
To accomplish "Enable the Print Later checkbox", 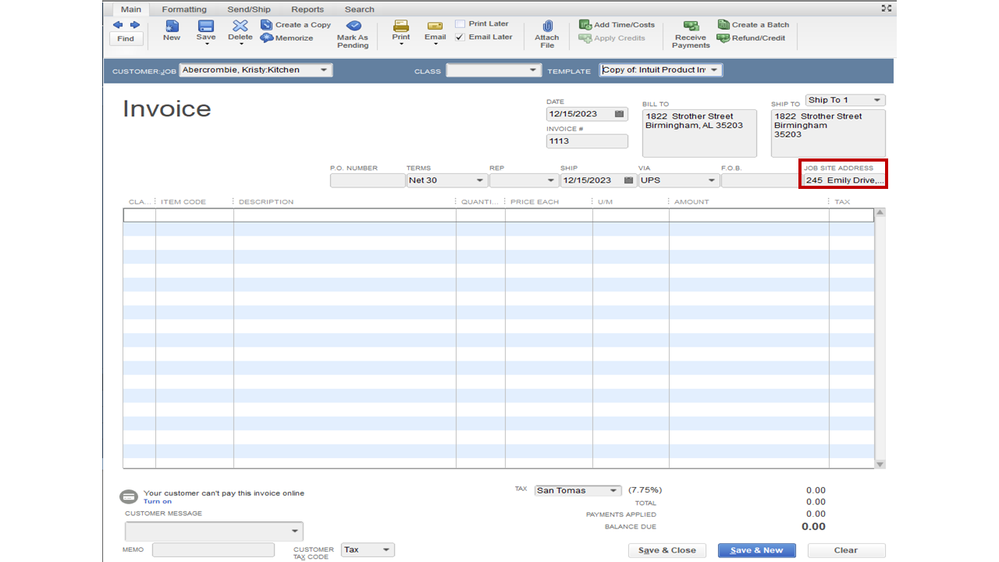I will click(460, 24).
